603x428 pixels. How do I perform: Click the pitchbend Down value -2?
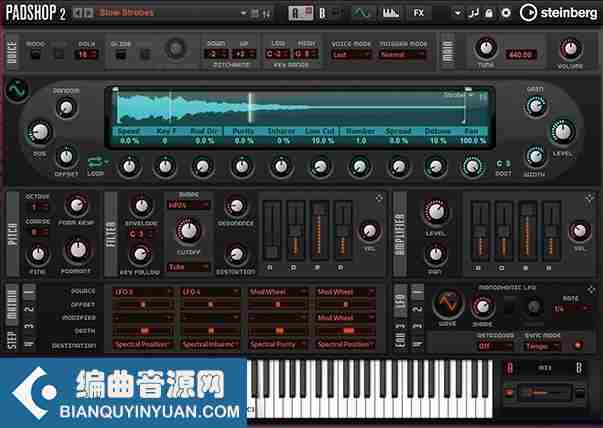click(x=216, y=54)
